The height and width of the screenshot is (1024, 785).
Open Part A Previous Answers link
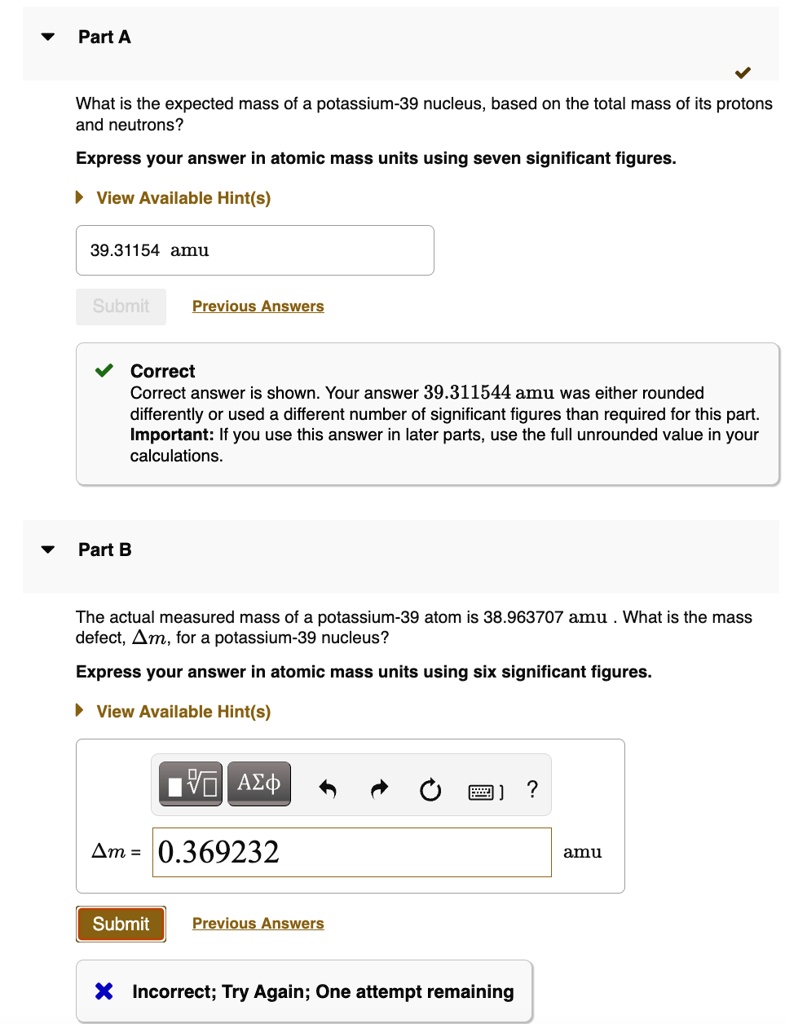(x=258, y=306)
